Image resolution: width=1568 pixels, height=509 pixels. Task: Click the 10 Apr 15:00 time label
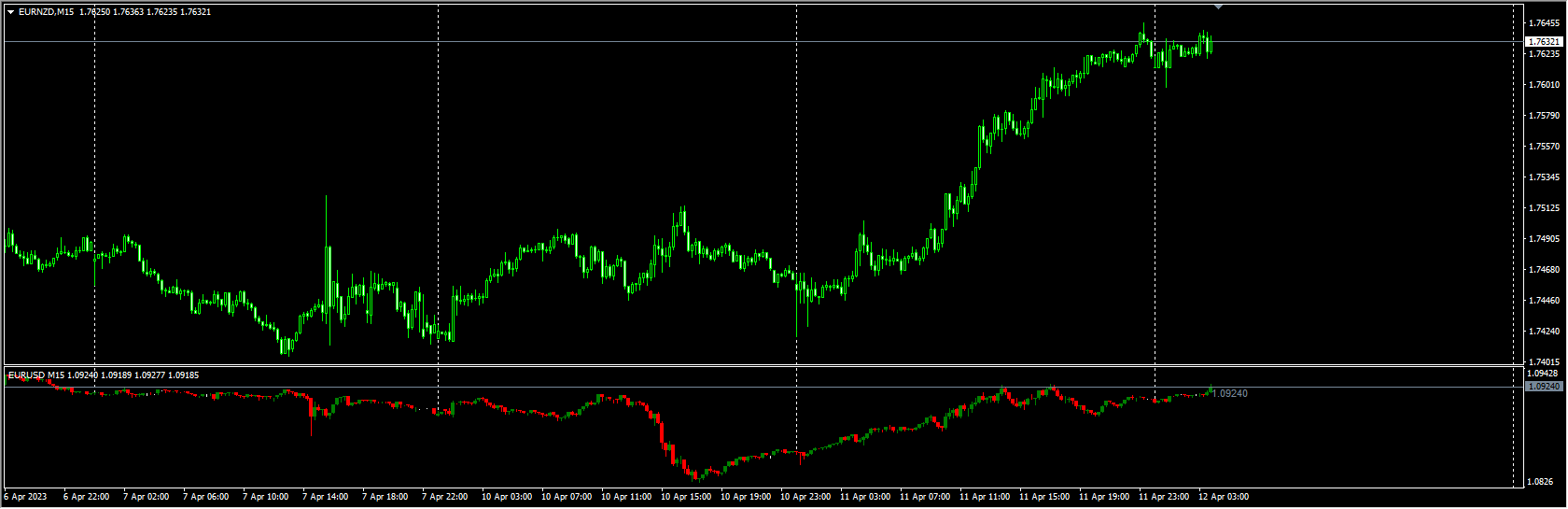[686, 497]
